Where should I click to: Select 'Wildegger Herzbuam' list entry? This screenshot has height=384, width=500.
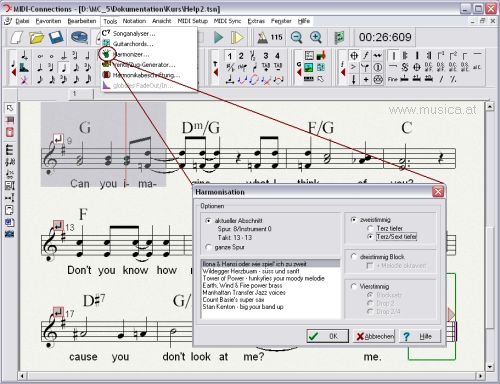270,271
